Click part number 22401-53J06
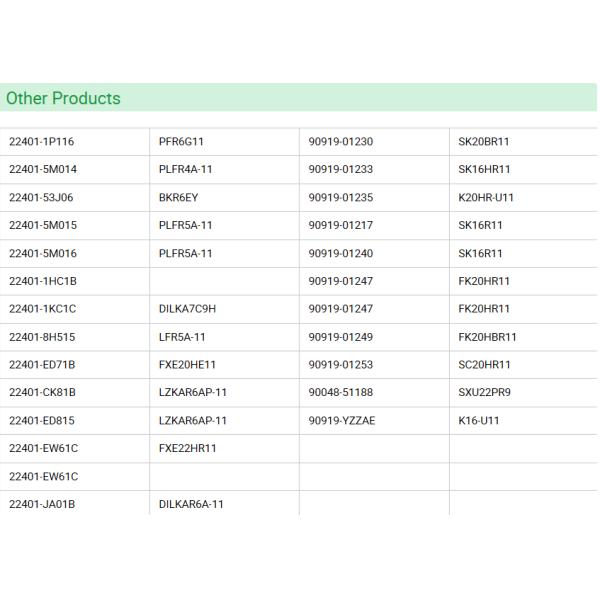600x600 pixels. [41, 198]
